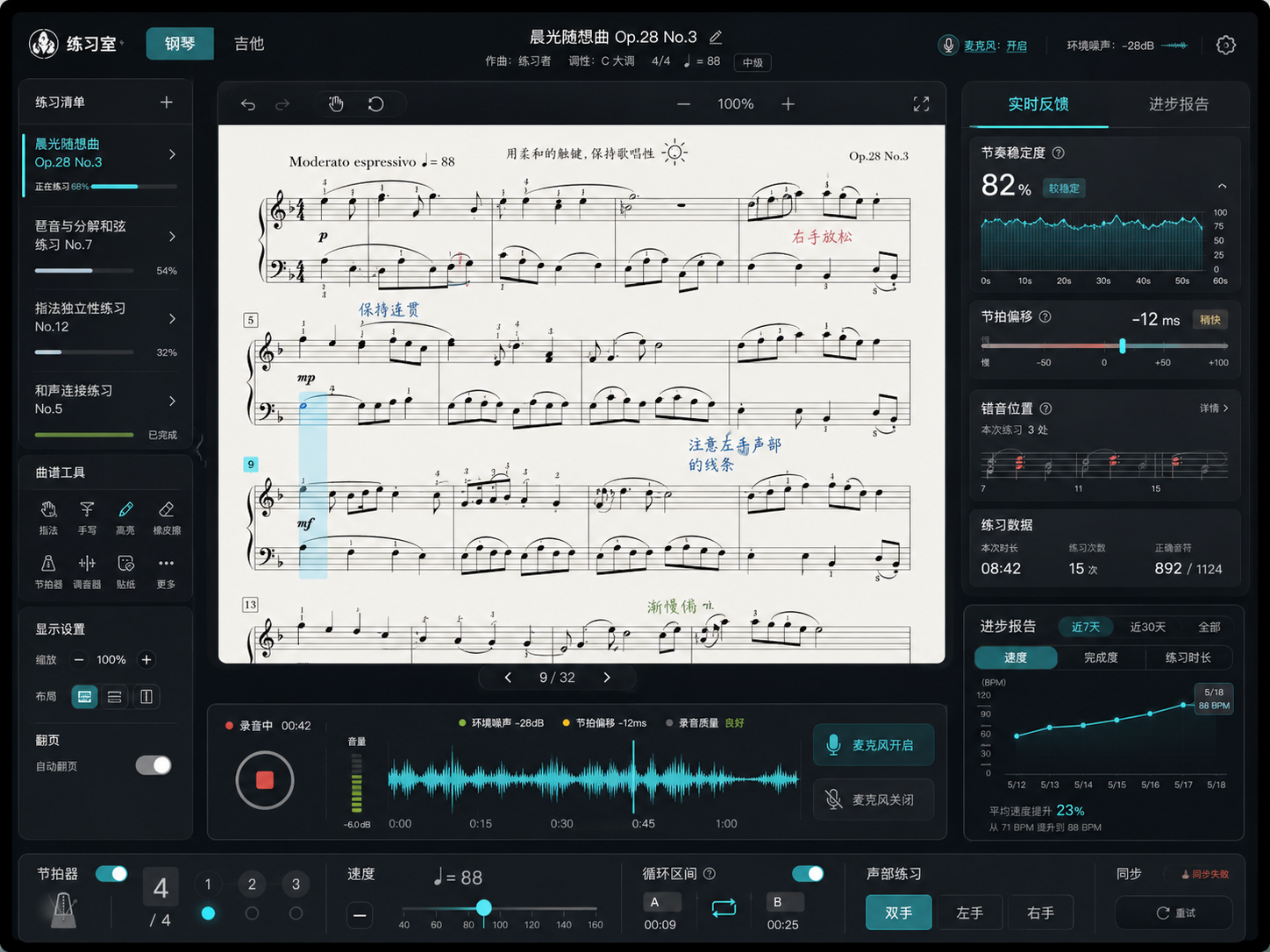Click 重试 sync button

point(1174,913)
